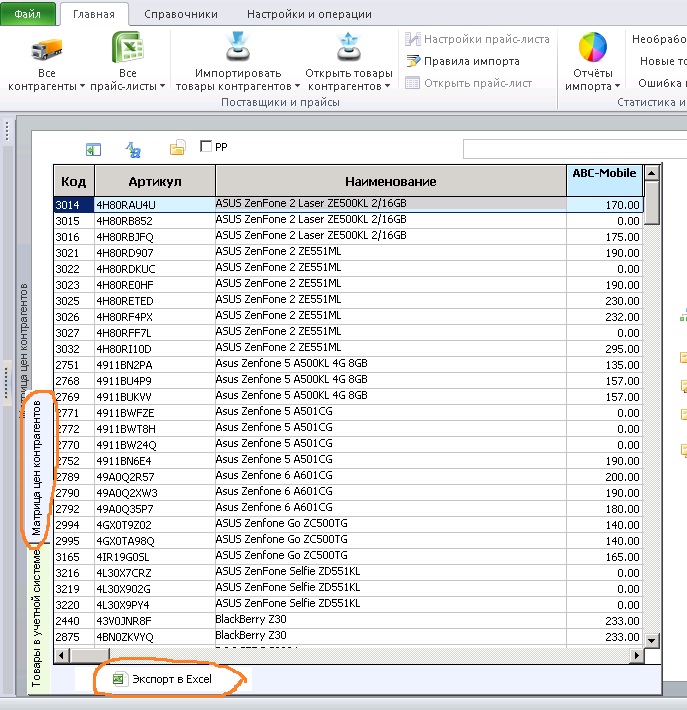Click the horizontal scrollbar right arrow
The width and height of the screenshot is (687, 710).
coord(636,655)
